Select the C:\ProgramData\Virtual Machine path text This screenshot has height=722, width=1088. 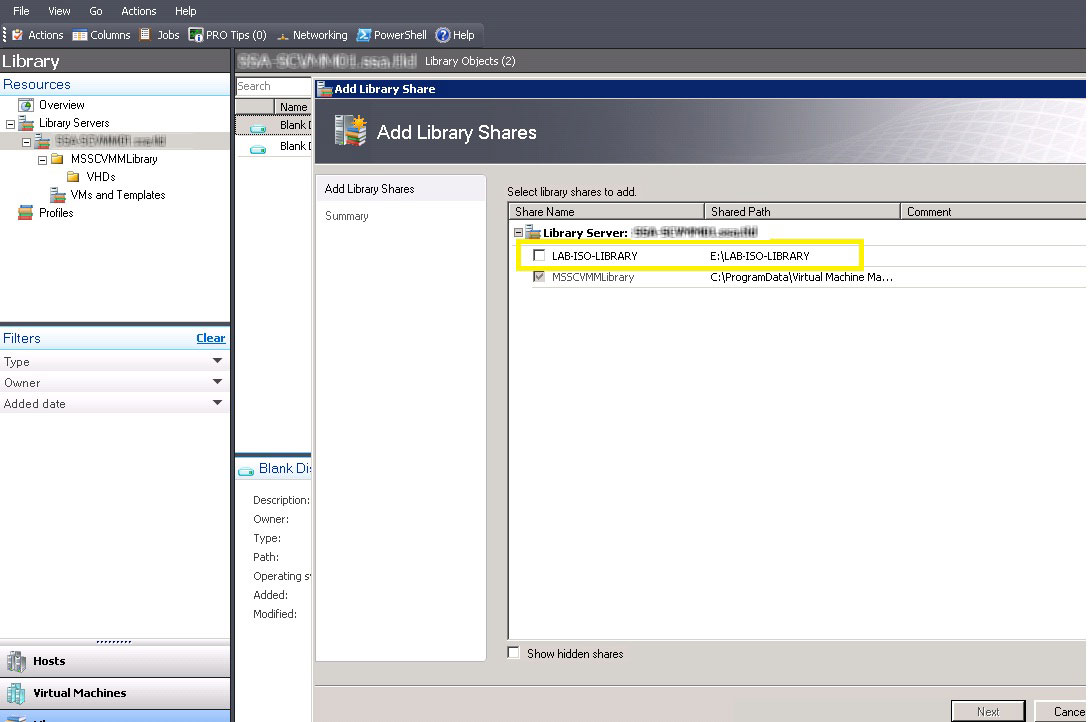click(801, 277)
